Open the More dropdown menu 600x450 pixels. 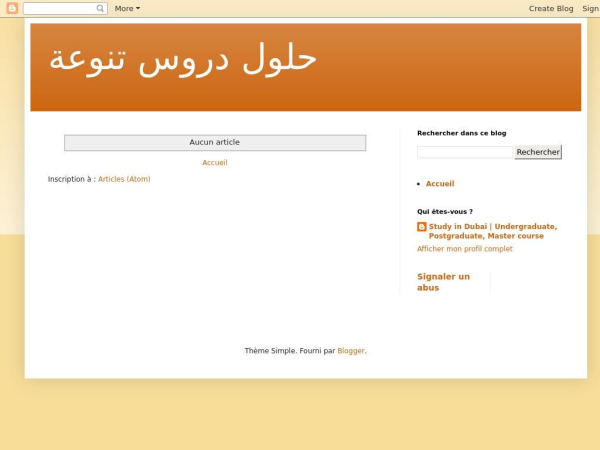127,8
